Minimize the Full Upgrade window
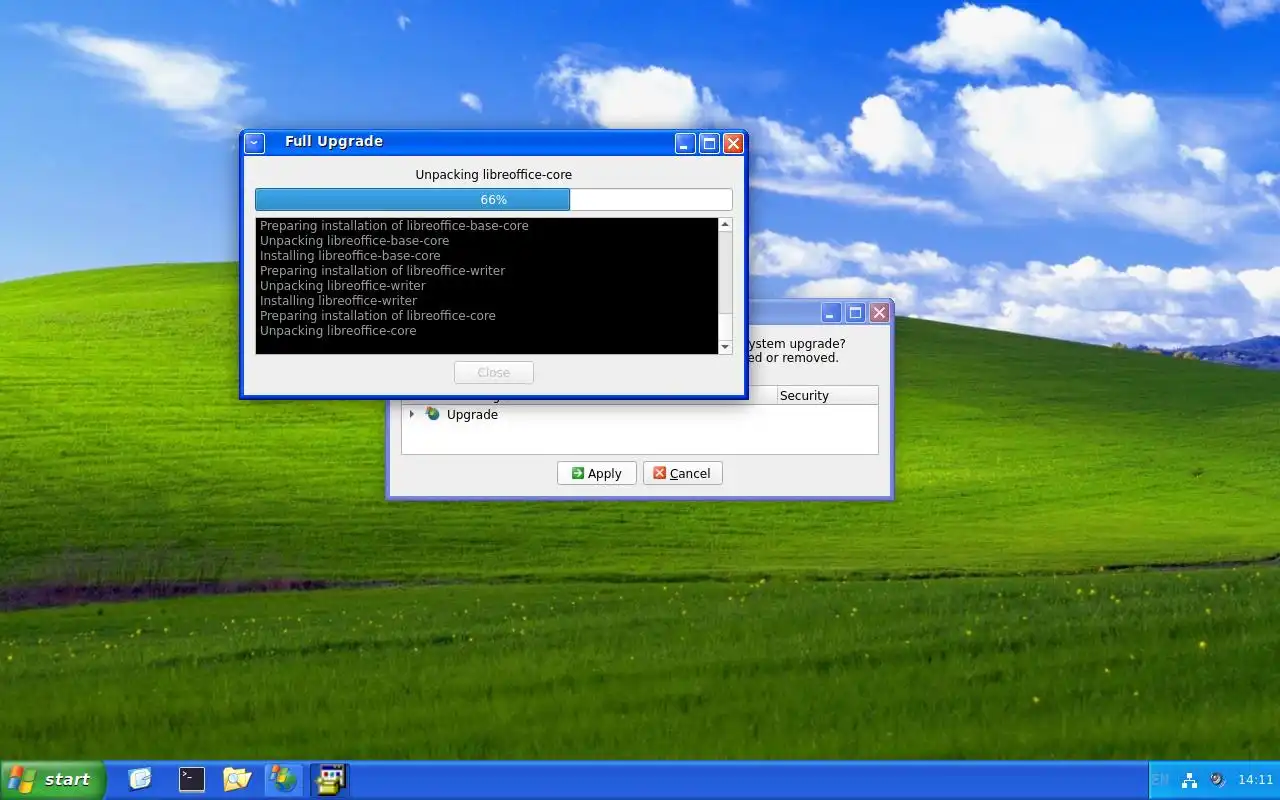Viewport: 1280px width, 800px height. tap(685, 143)
